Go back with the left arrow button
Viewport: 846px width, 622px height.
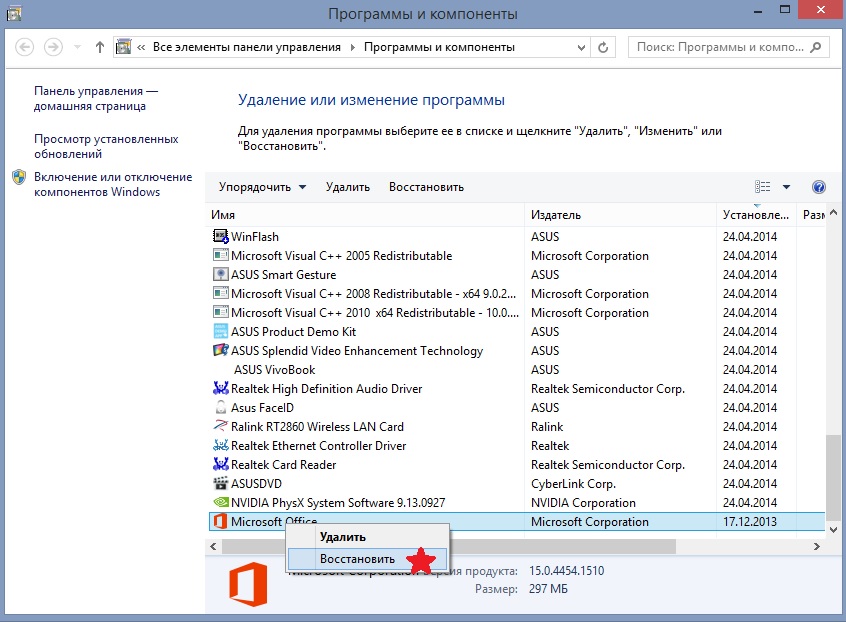pos(24,47)
